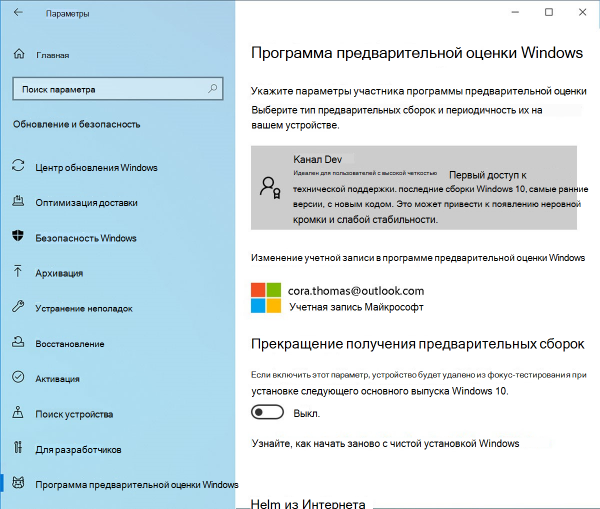The height and width of the screenshot is (509, 600).
Task: Click the Восстановление icon
Action: [18, 342]
